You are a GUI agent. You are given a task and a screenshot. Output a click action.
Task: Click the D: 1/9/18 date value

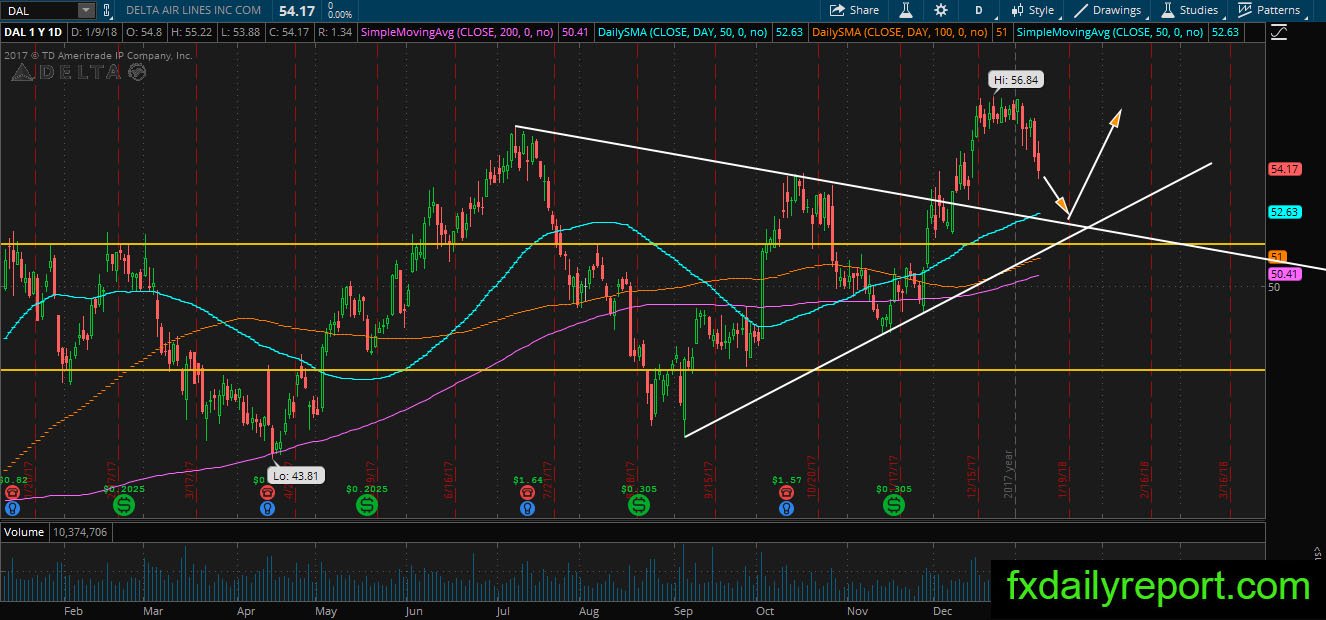pos(96,32)
